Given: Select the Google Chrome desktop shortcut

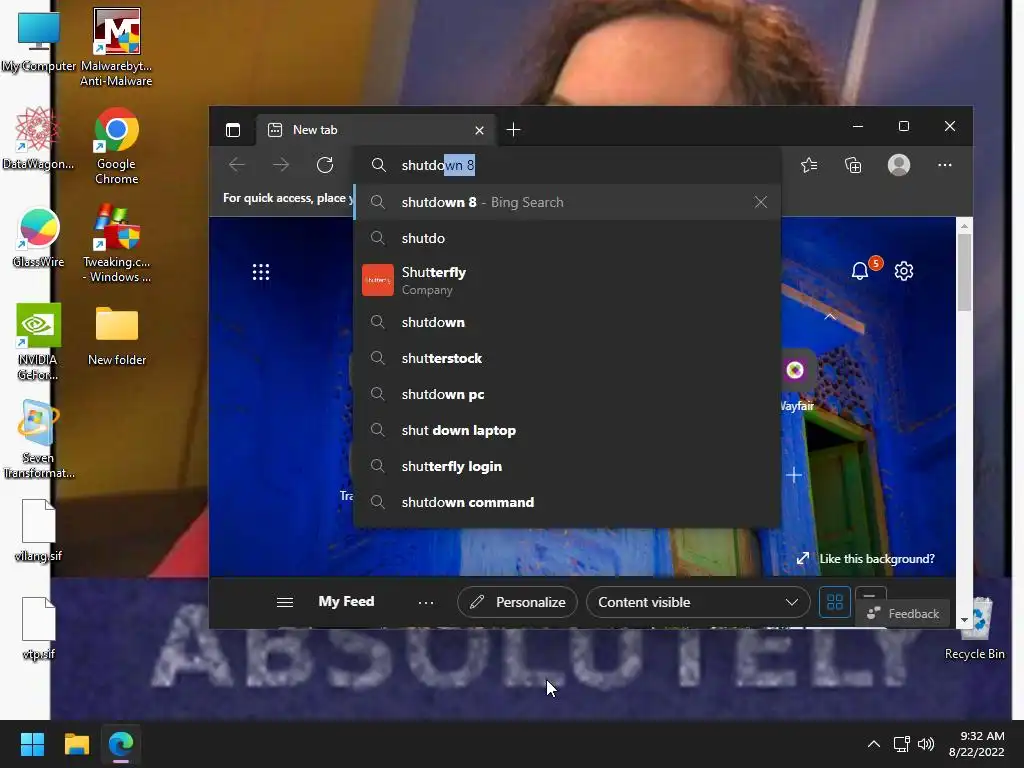Looking at the screenshot, I should point(116,146).
